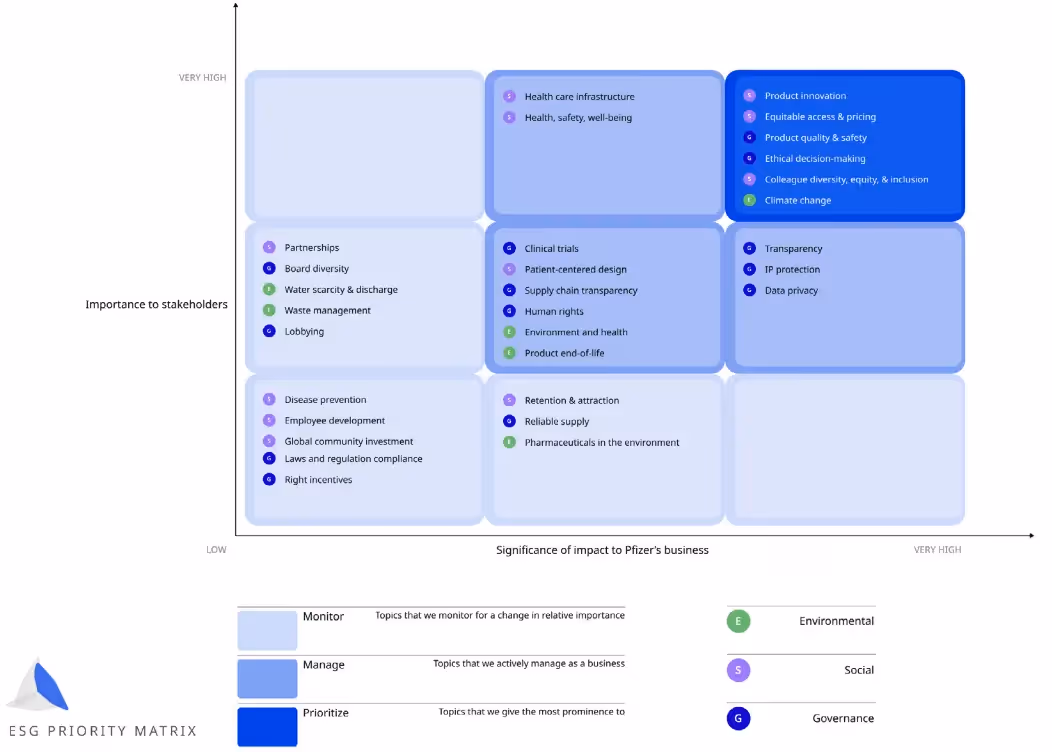Click the icon beside Transparency
Viewport: 1052px width, 752px height.
coord(749,248)
